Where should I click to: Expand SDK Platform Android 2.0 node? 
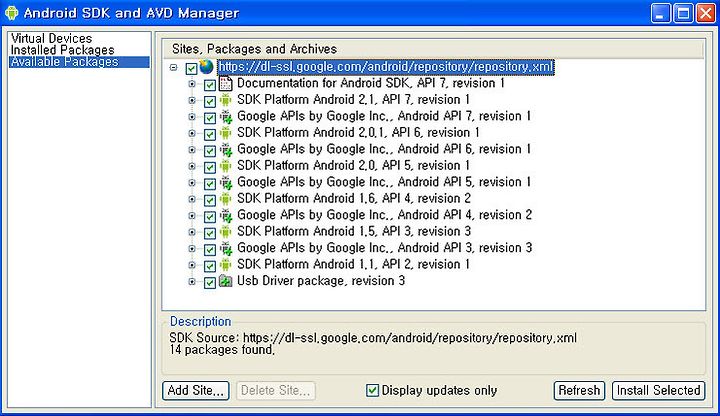(x=192, y=166)
